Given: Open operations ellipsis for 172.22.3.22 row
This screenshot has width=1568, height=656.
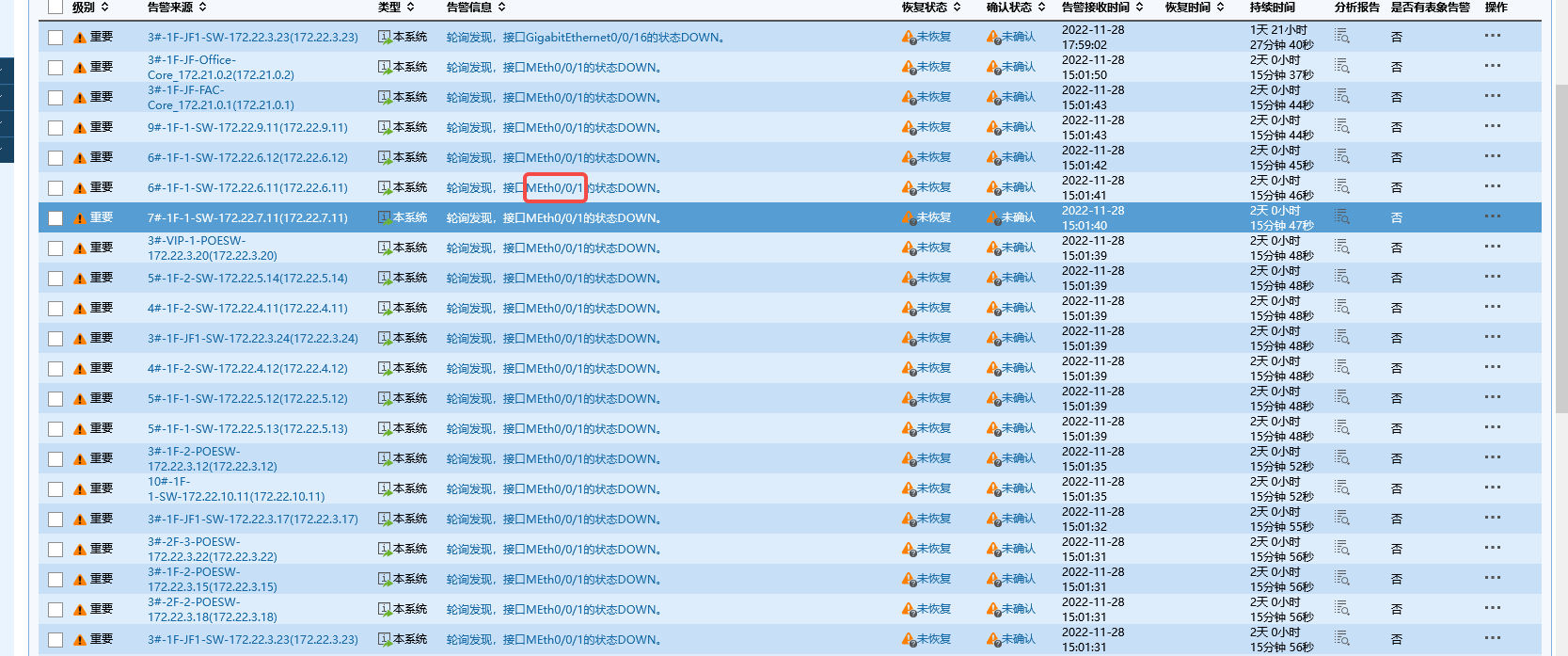Looking at the screenshot, I should click(1493, 548).
